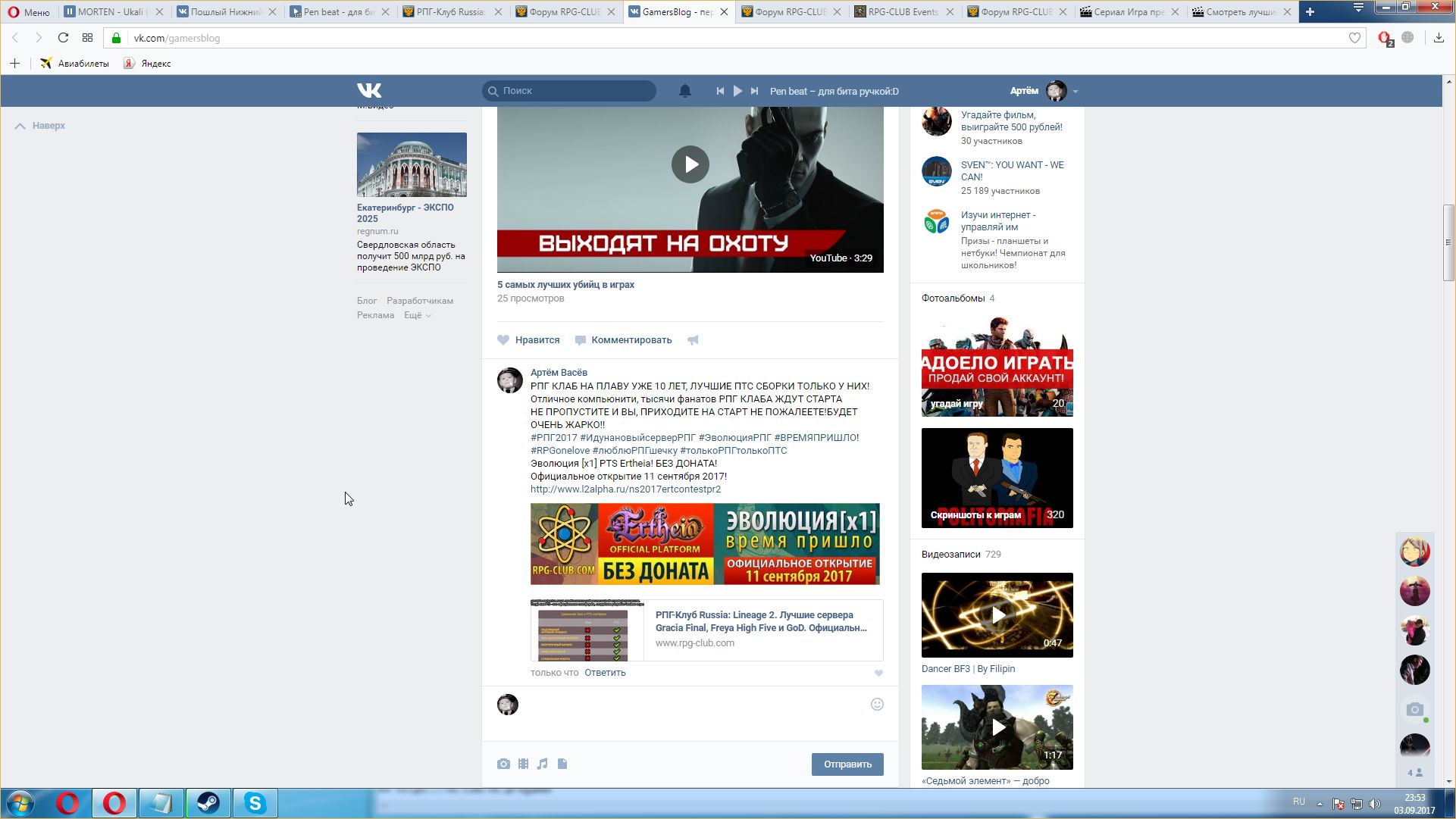1456x819 pixels.
Task: Switch to Пошлый Нижний tab
Action: pyautogui.click(x=226, y=12)
